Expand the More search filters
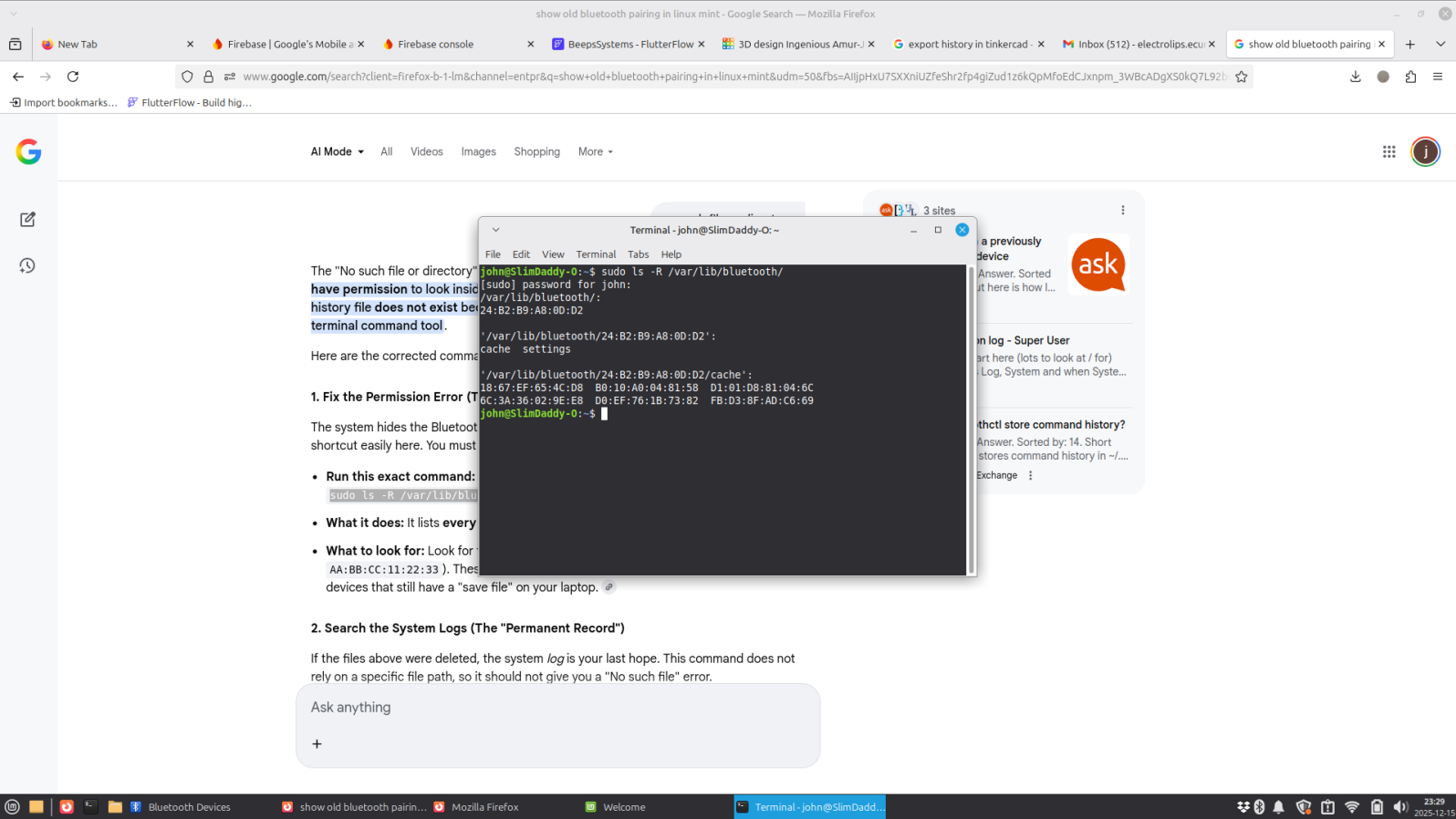Image resolution: width=1456 pixels, height=819 pixels. click(x=595, y=151)
